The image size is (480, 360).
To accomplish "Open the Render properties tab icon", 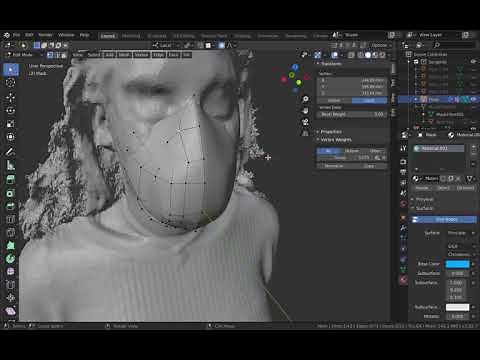I will (x=403, y=162).
